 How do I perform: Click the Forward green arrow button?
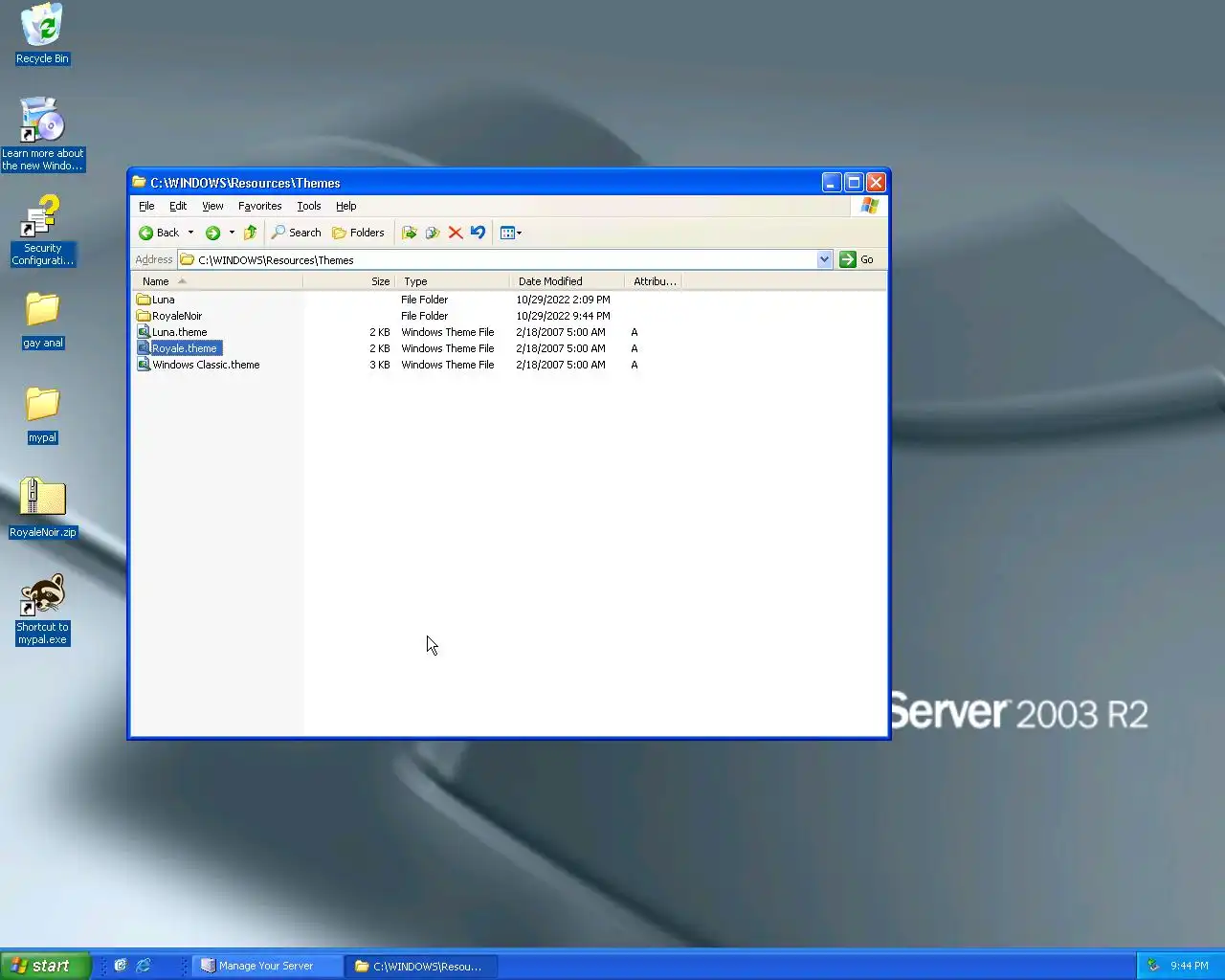(x=212, y=233)
